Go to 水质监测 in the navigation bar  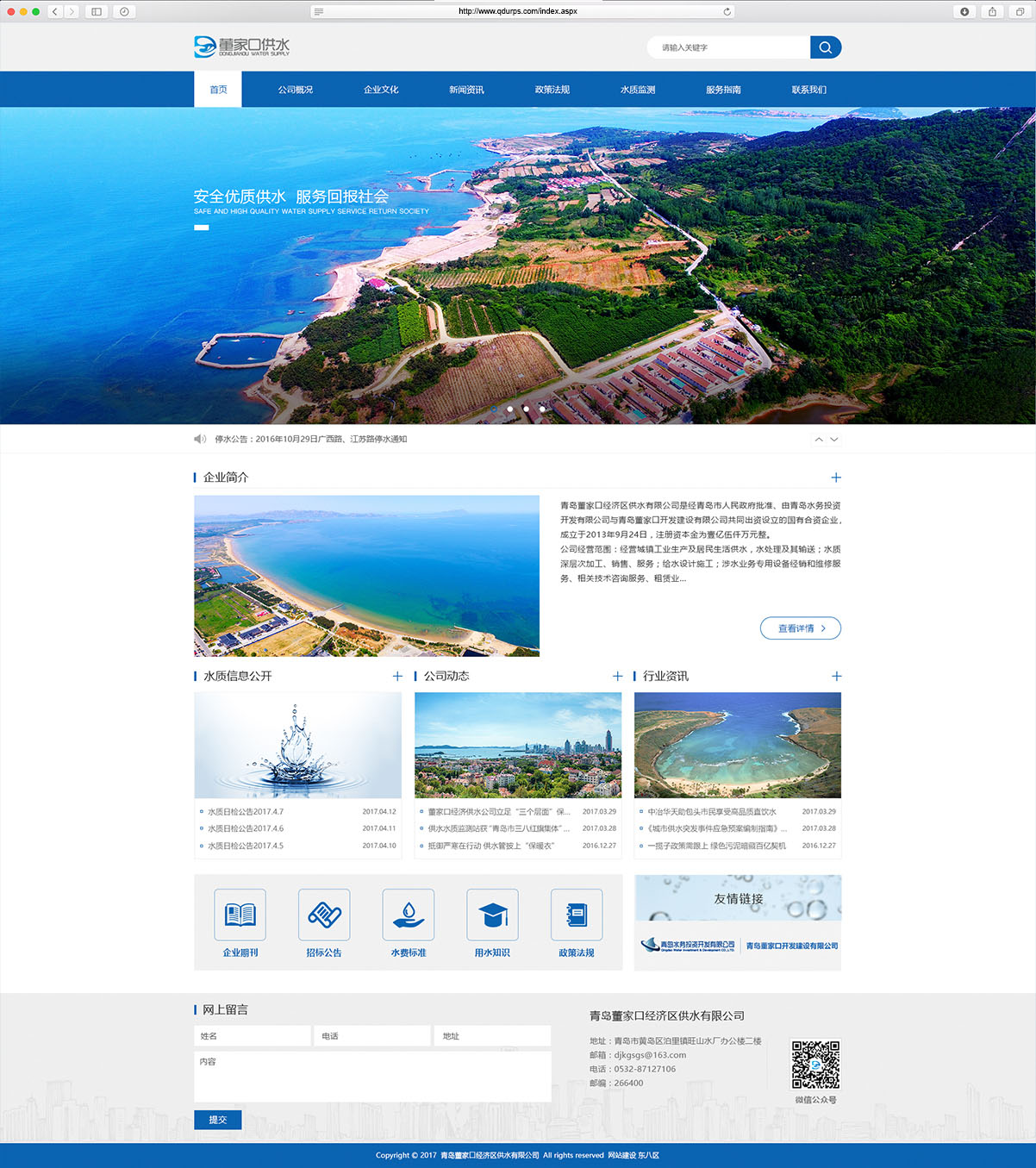click(638, 90)
